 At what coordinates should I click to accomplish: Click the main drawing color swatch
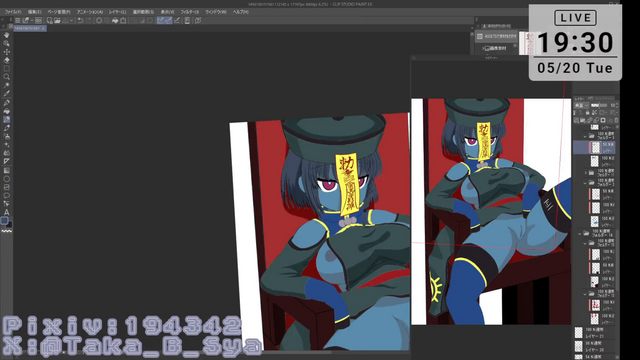pos(4,221)
